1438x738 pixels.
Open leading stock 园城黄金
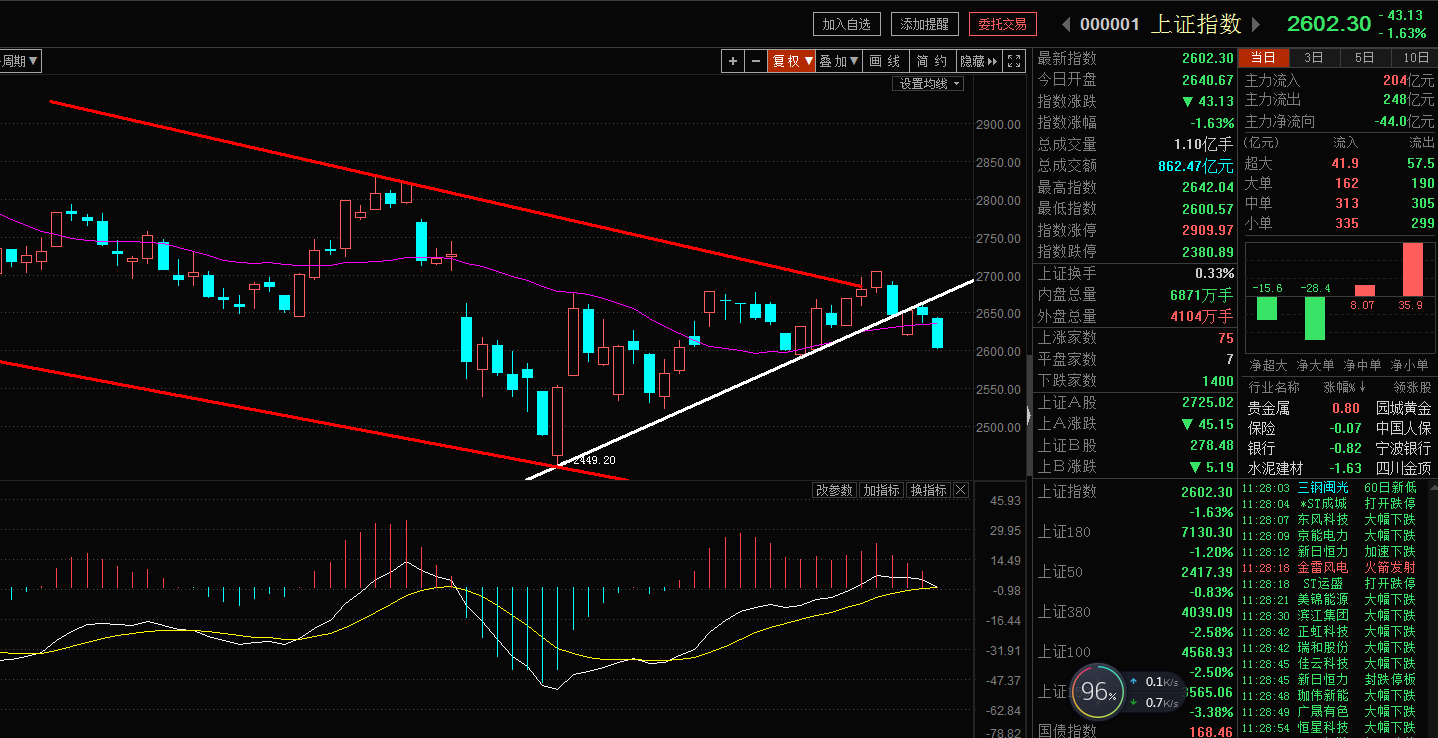tap(1404, 408)
